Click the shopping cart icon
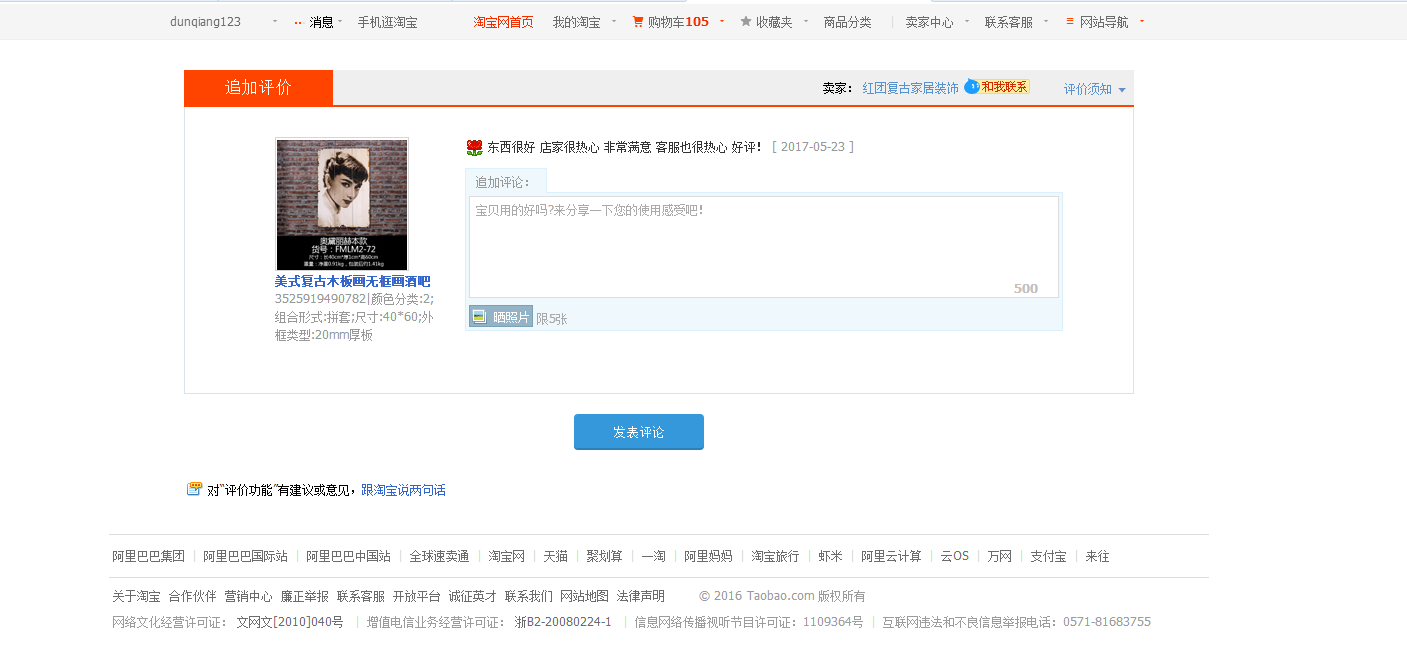Screen dimensions: 1407x648 tap(638, 21)
